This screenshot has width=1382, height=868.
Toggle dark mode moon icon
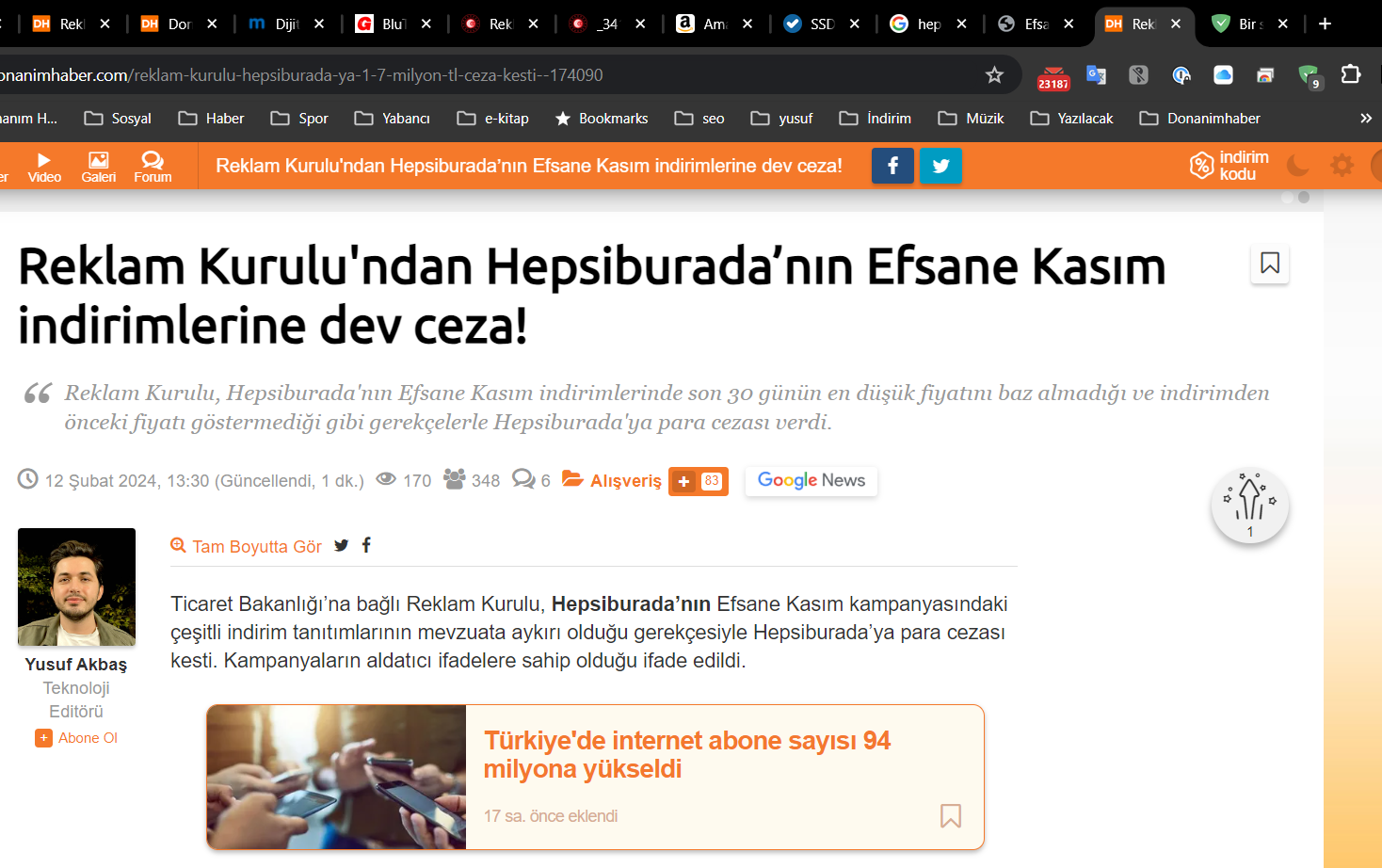coord(1297,166)
